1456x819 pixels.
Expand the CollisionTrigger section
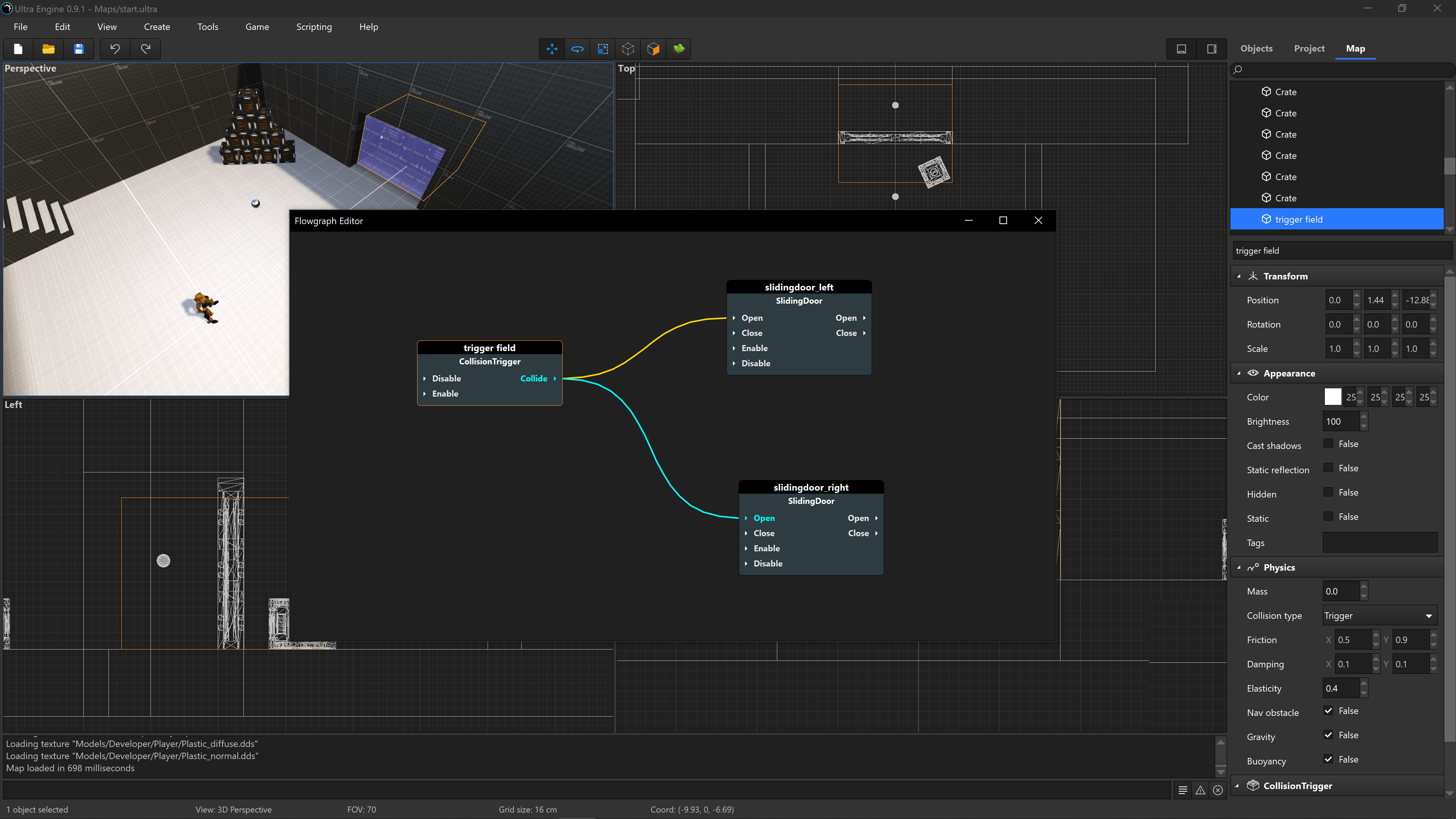1238,786
